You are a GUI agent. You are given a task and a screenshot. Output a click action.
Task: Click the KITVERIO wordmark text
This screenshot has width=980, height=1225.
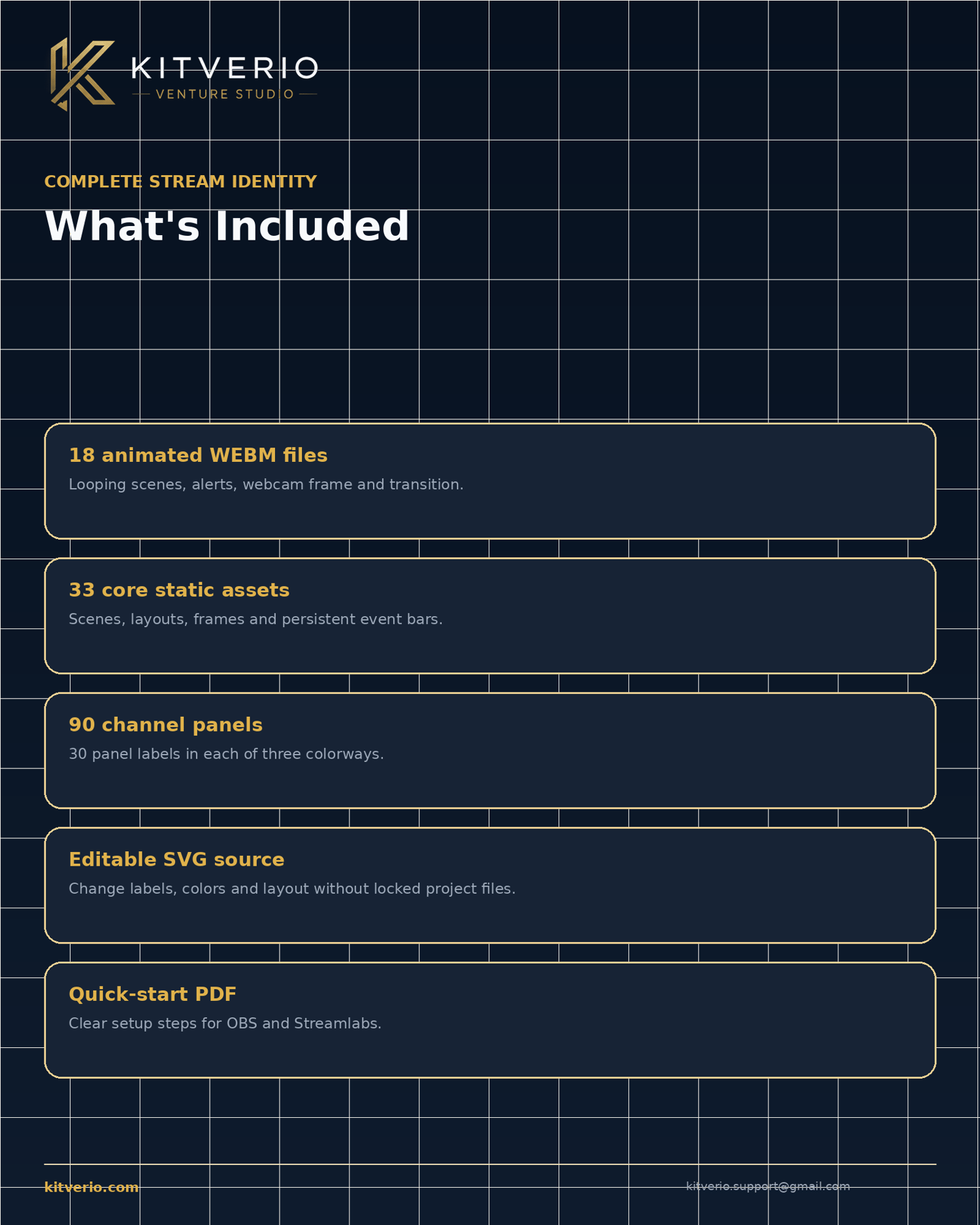(225, 67)
